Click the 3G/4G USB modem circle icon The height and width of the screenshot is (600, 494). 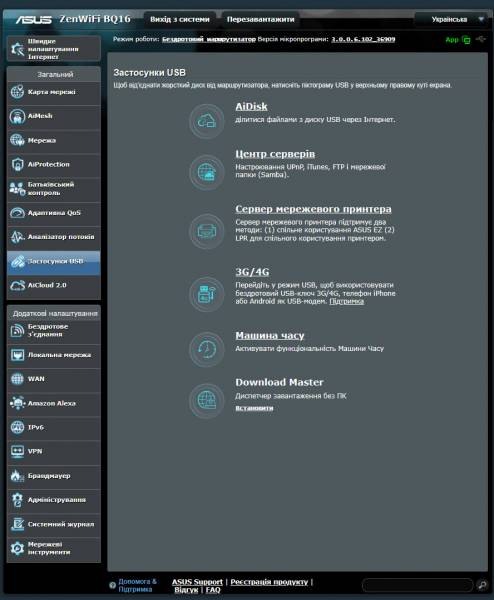coord(207,294)
